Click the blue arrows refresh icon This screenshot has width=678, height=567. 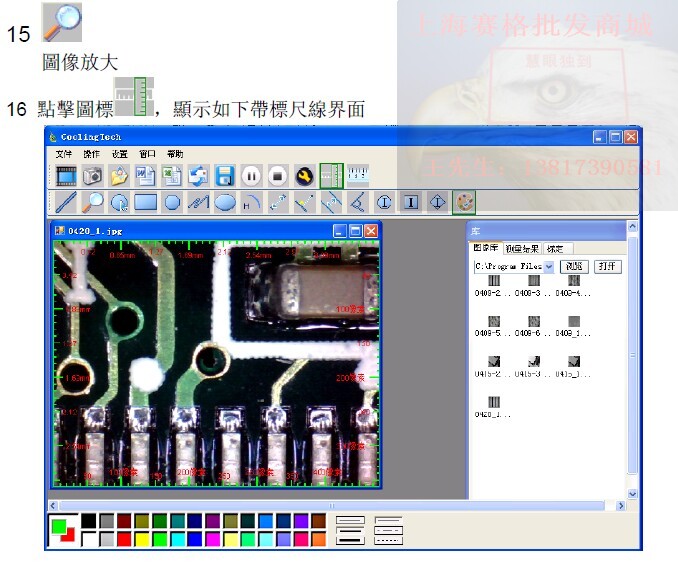click(198, 176)
